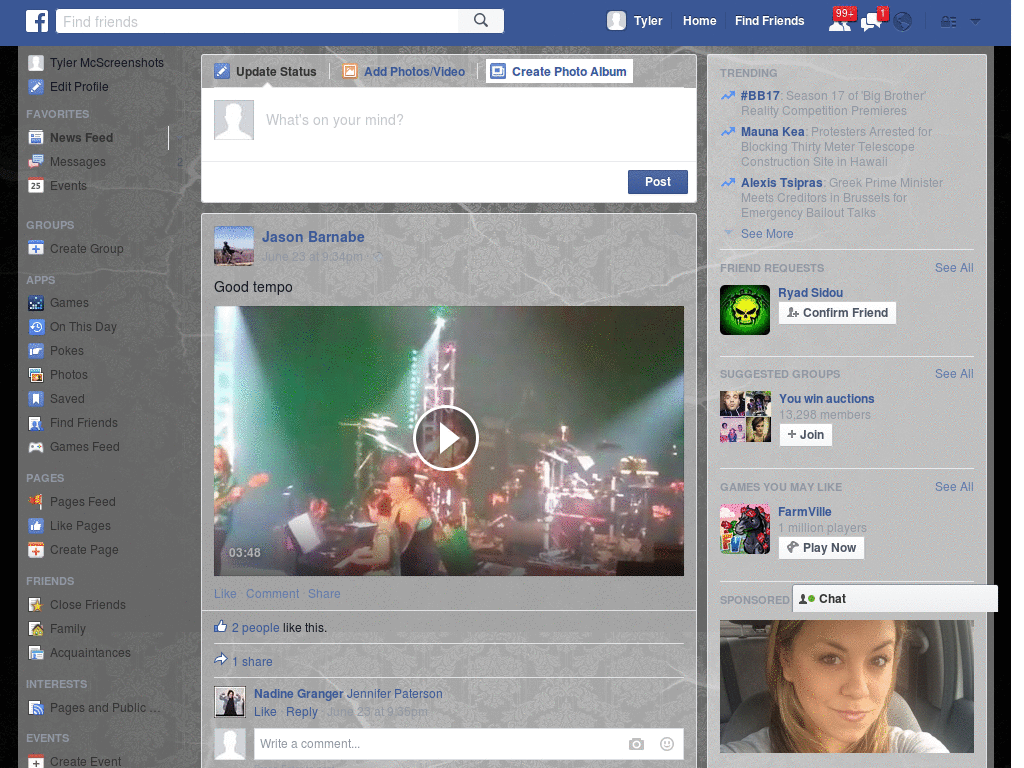Image resolution: width=1024 pixels, height=768 pixels.
Task: Click the Games app icon
Action: pos(36,303)
